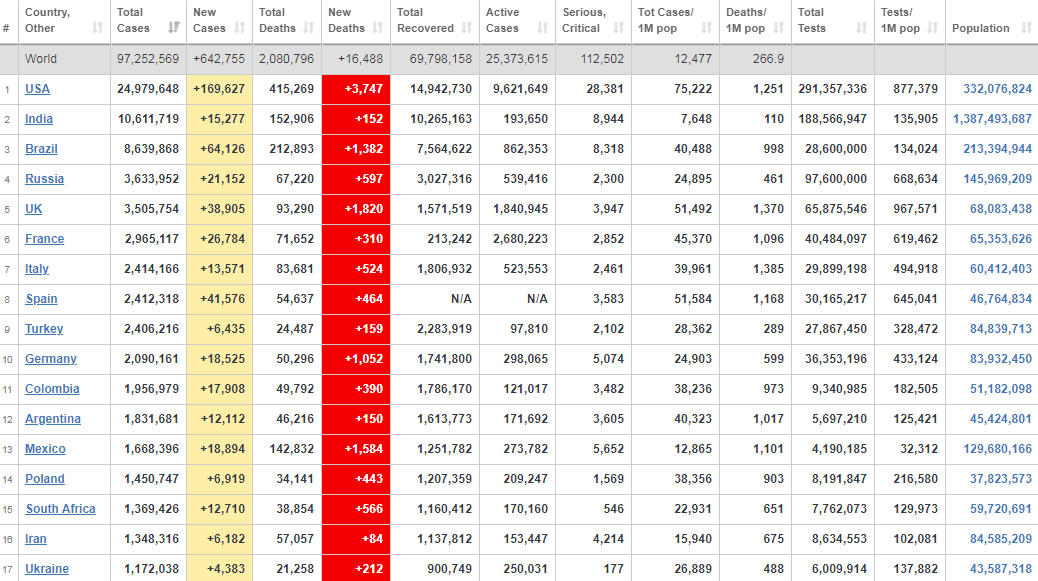Click Brazil's red new deaths cell

(x=356, y=149)
